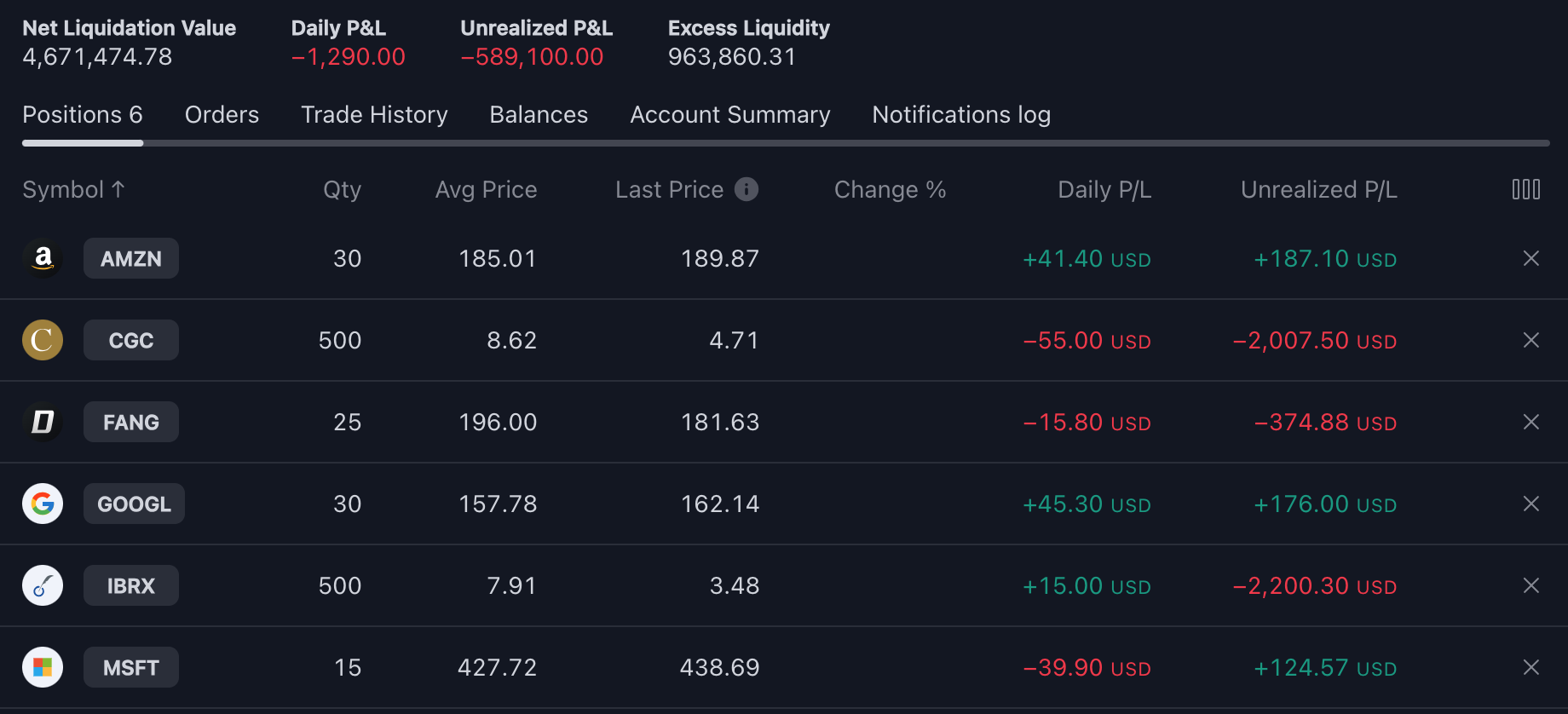Click the info icon beside Last Price
The height and width of the screenshot is (714, 1568).
(x=747, y=189)
